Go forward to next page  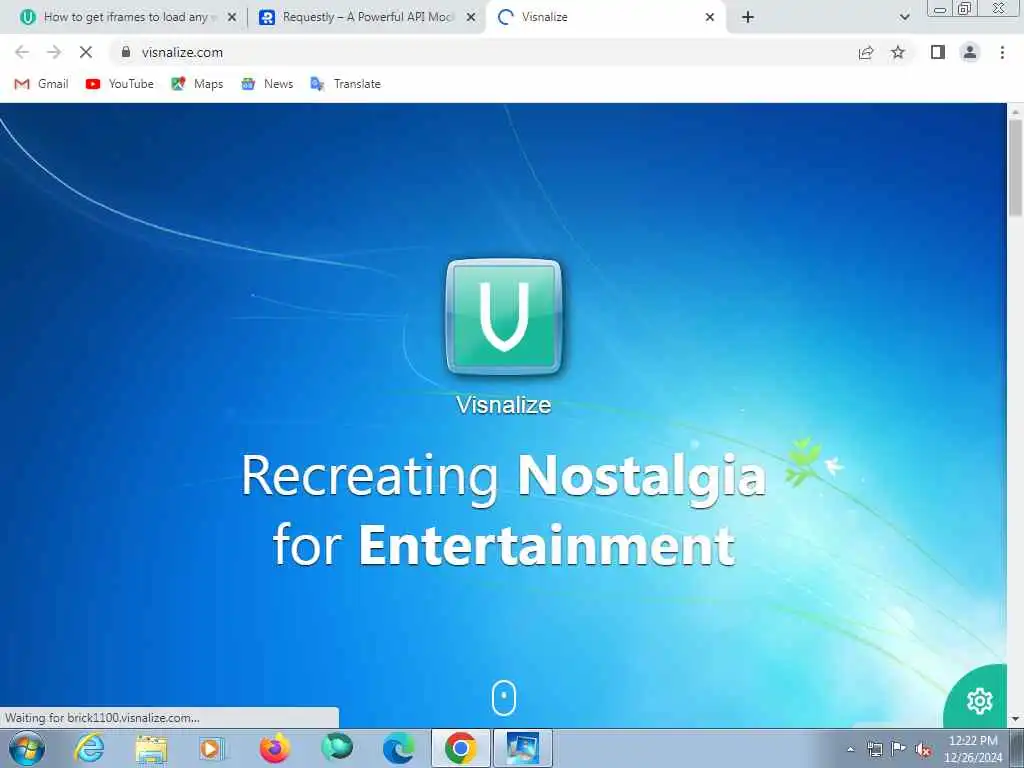tap(54, 52)
